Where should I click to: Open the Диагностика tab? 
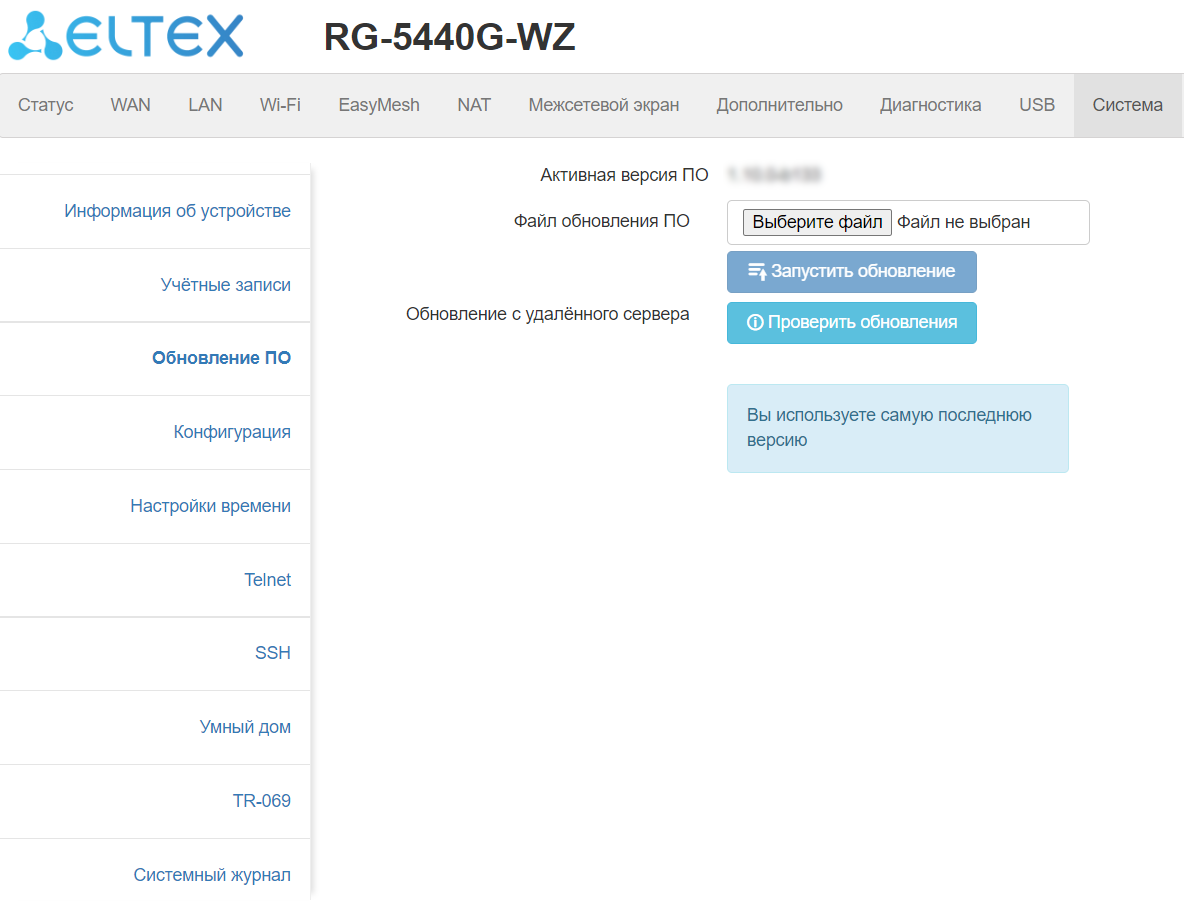coord(930,105)
